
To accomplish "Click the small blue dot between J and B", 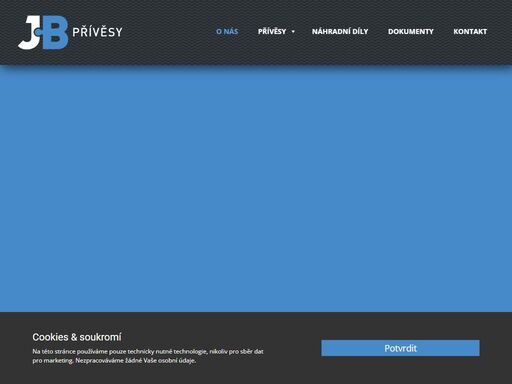I will point(38,32).
